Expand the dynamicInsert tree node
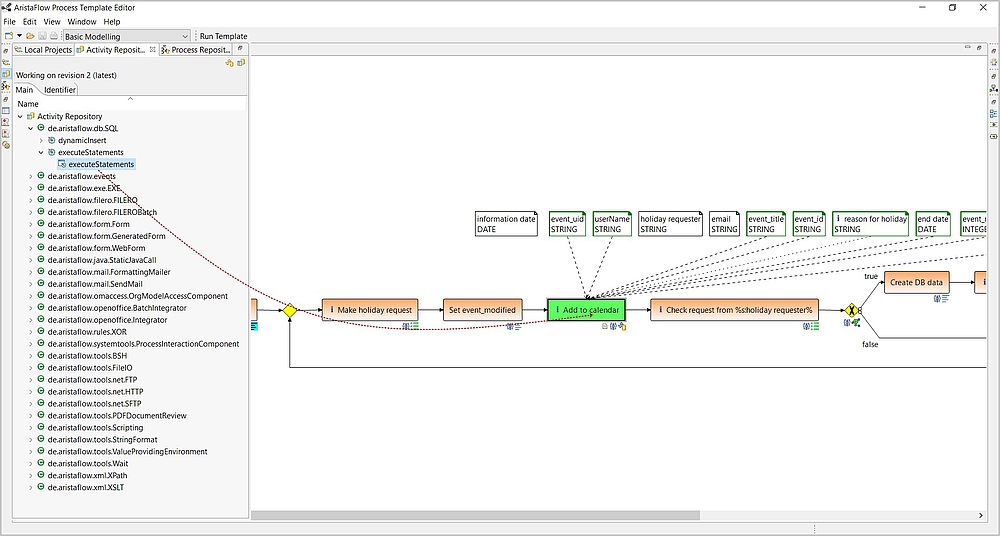 [x=41, y=140]
